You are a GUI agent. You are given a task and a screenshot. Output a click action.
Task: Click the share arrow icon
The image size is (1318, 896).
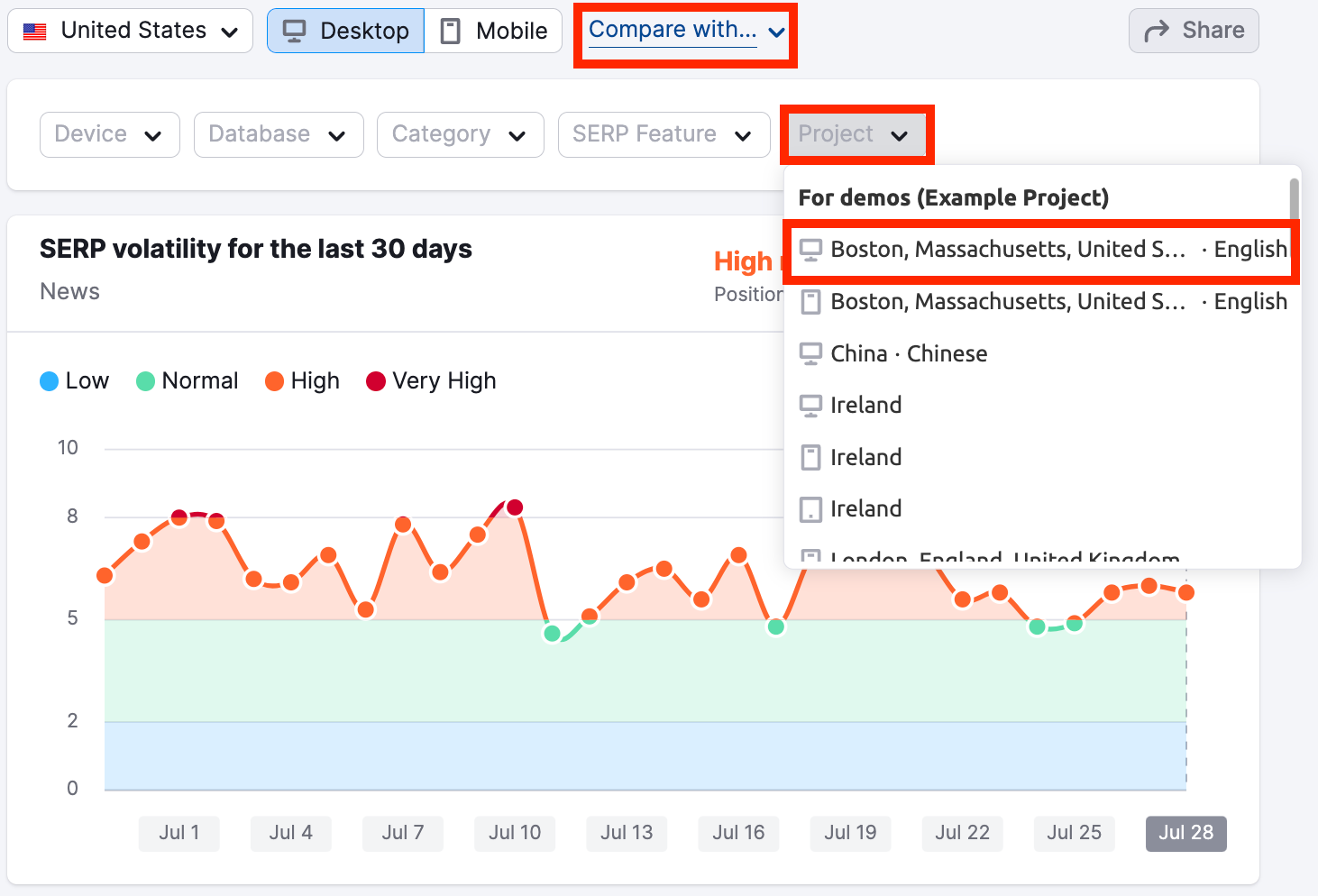[1156, 32]
